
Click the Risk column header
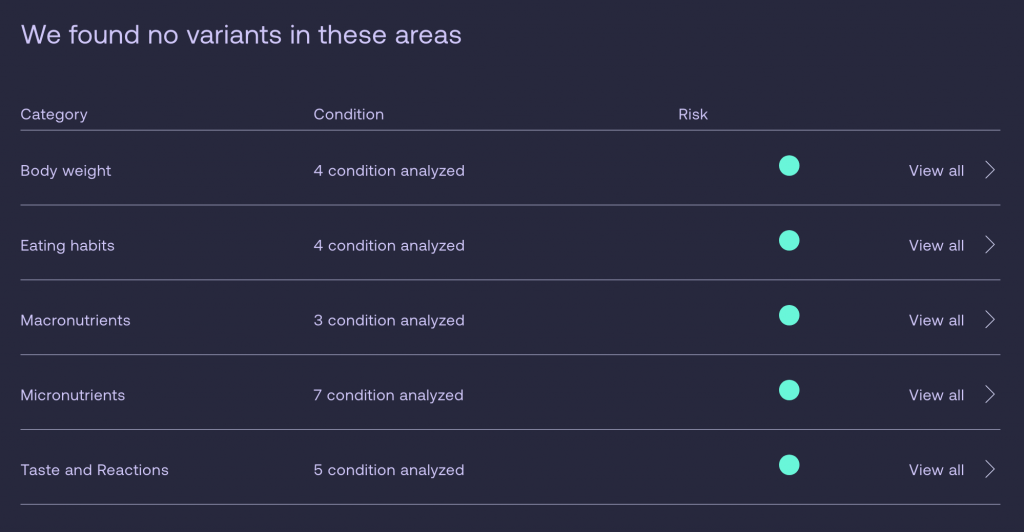[693, 114]
